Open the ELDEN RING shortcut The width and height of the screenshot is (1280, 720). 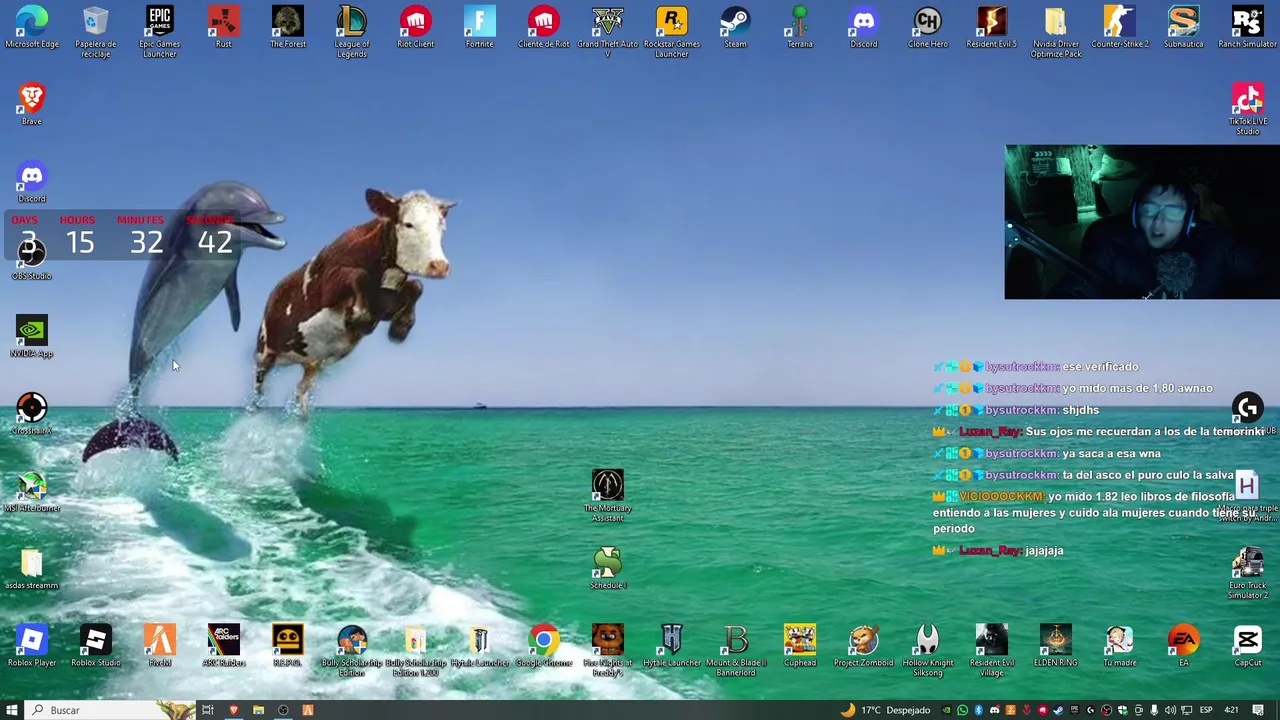(x=1056, y=646)
